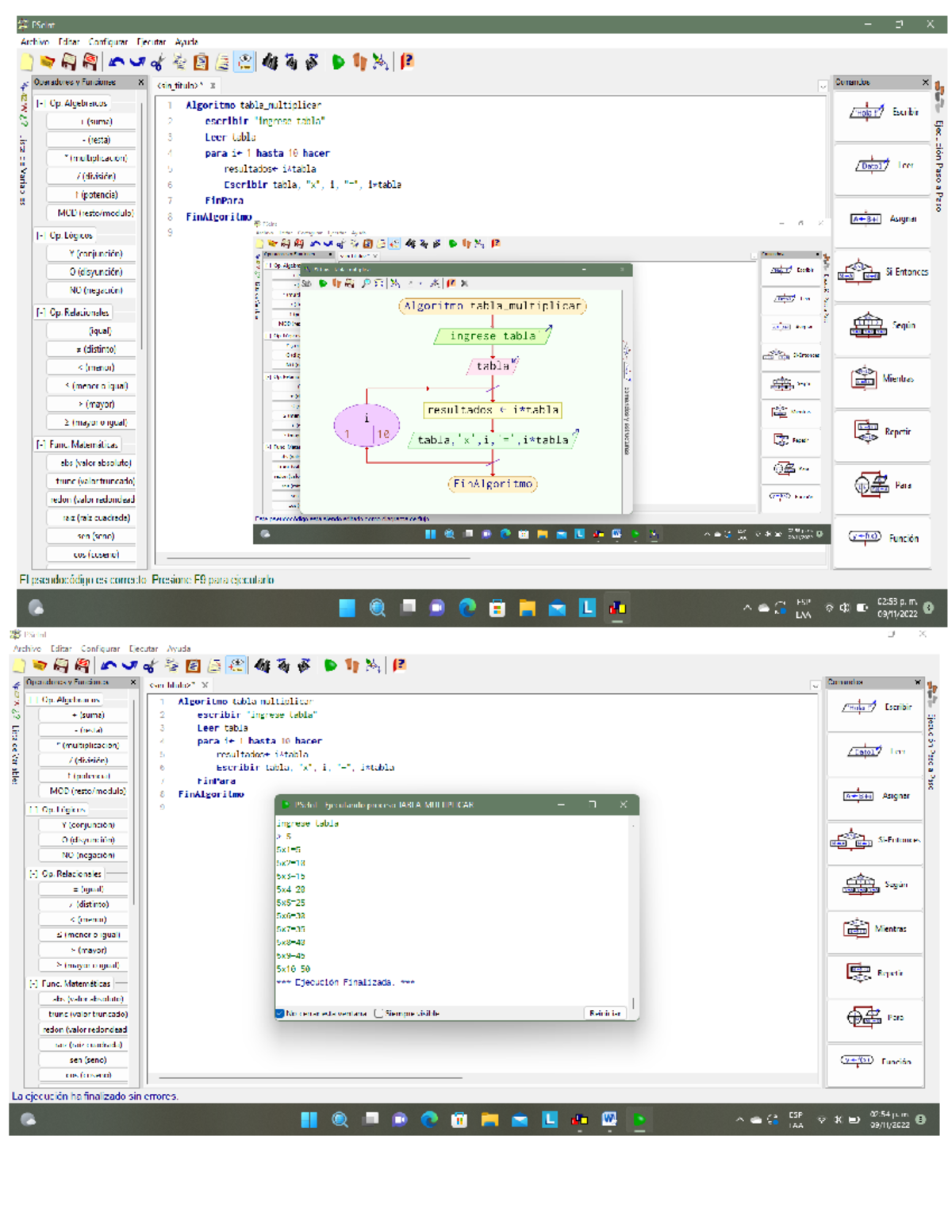The image size is (952, 1232).
Task: Insert the Mientras command in the top window
Action: point(882,378)
